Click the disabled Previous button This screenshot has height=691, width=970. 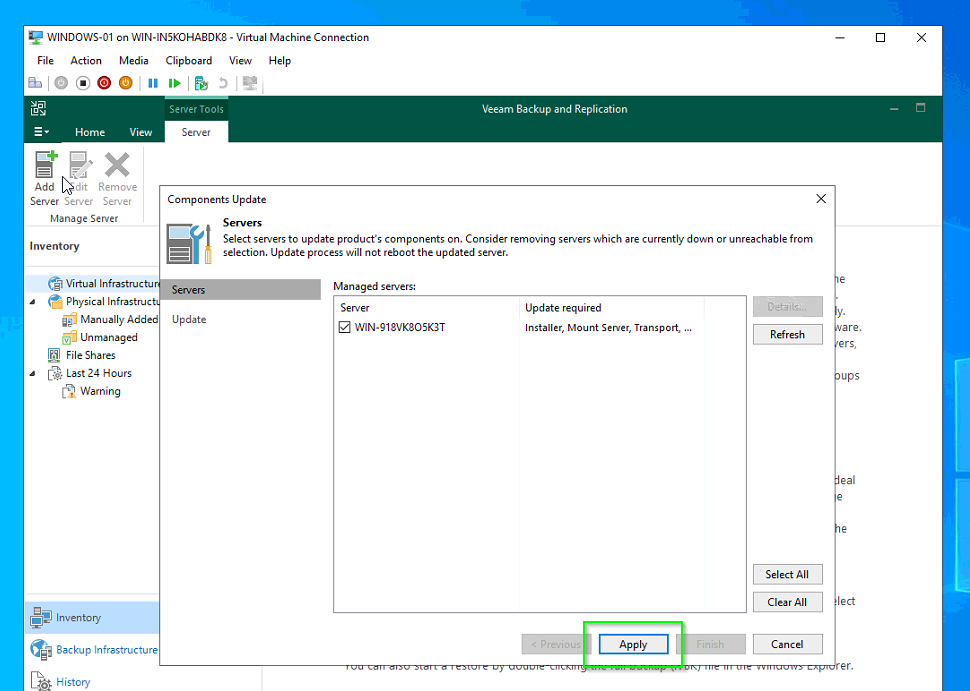coord(556,644)
